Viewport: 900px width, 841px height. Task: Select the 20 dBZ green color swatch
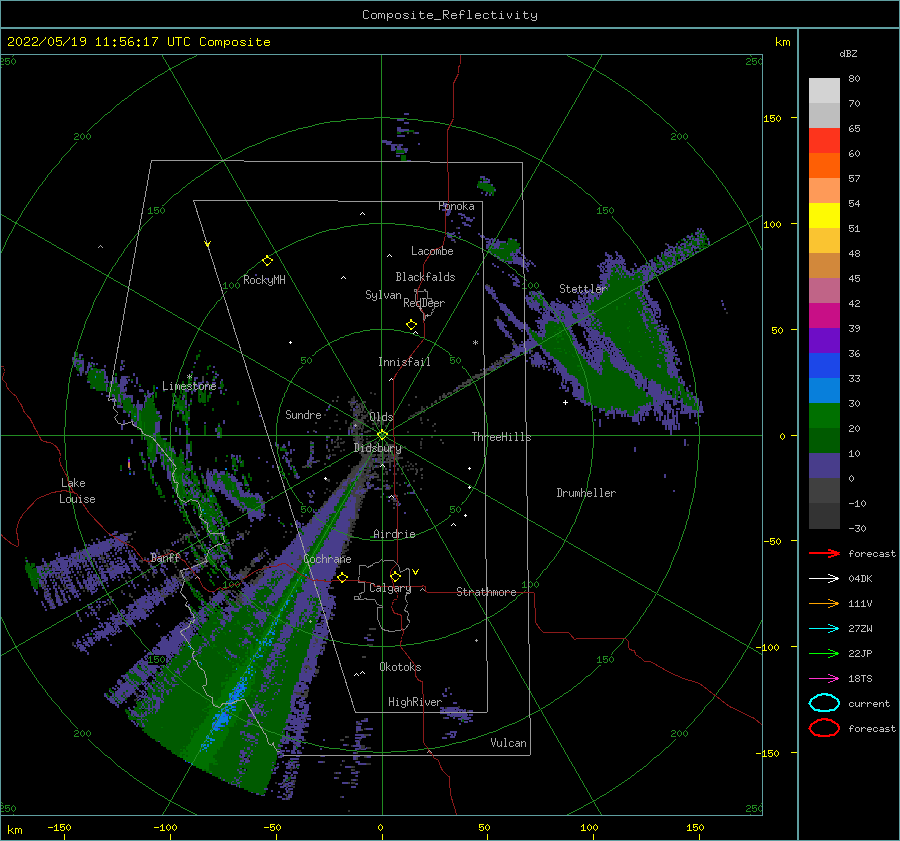pos(824,440)
